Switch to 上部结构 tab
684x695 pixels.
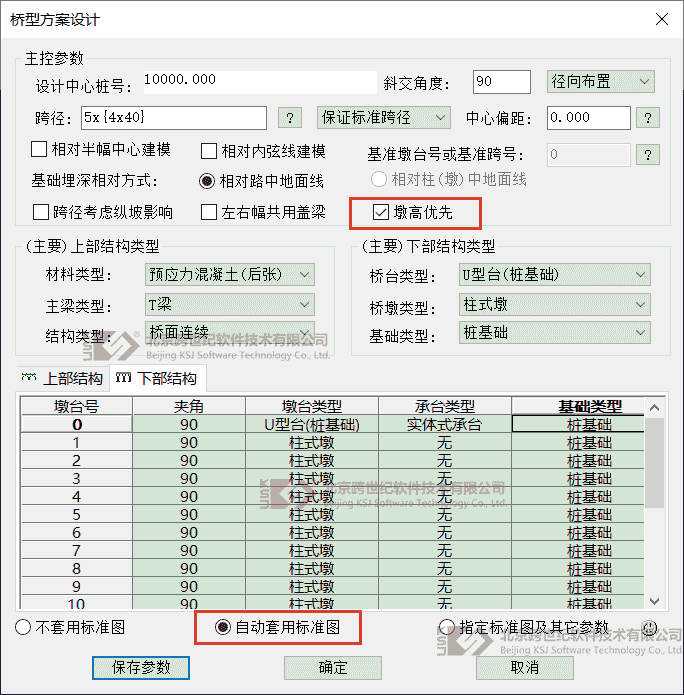click(x=63, y=378)
